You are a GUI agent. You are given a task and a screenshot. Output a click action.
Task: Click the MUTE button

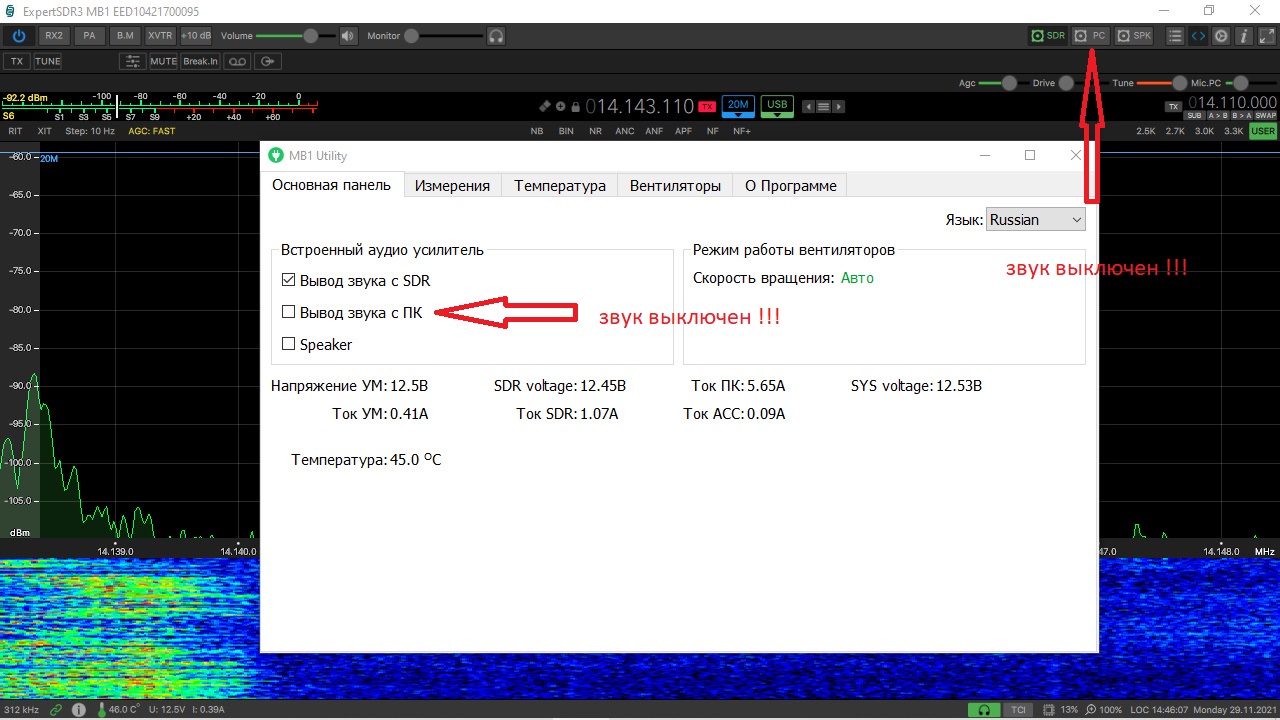click(x=163, y=60)
